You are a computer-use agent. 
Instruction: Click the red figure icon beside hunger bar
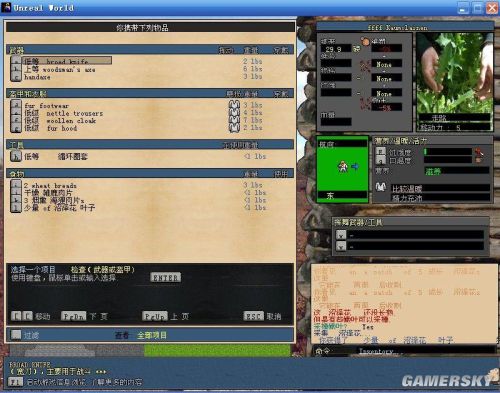(x=479, y=152)
